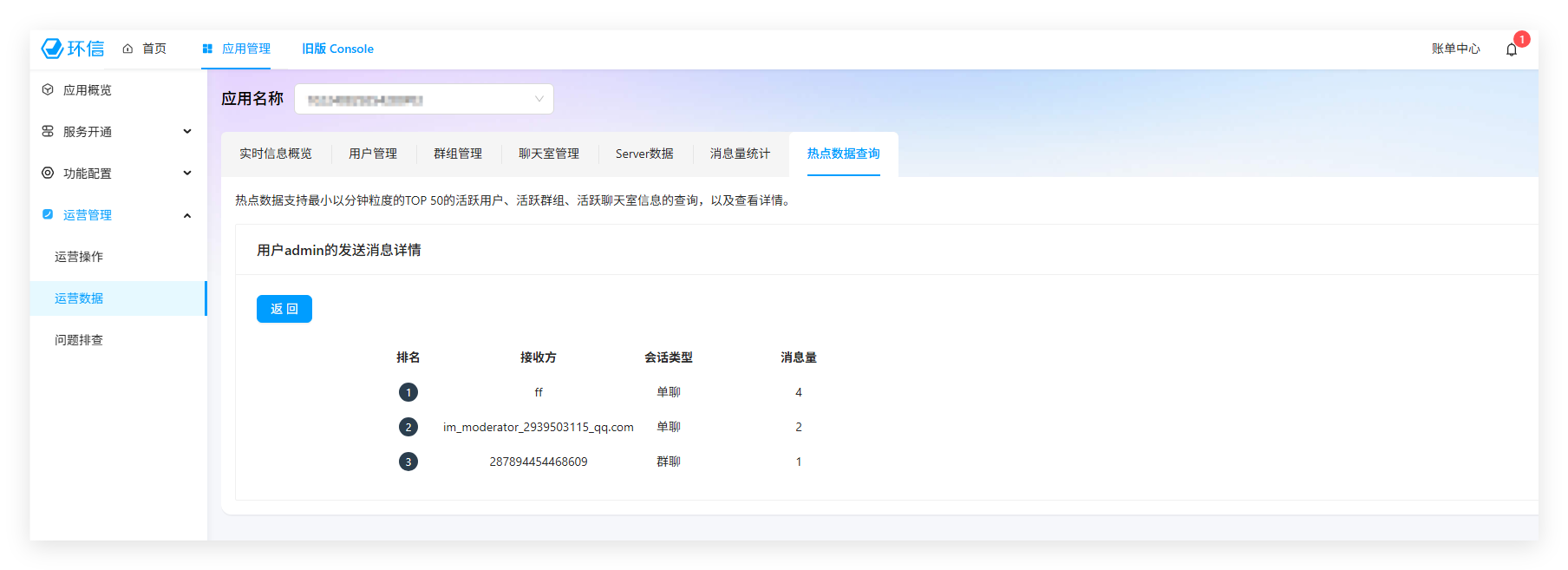Click the grid icon beside 应用管理
Image resolution: width=1568 pixels, height=570 pixels.
point(207,49)
